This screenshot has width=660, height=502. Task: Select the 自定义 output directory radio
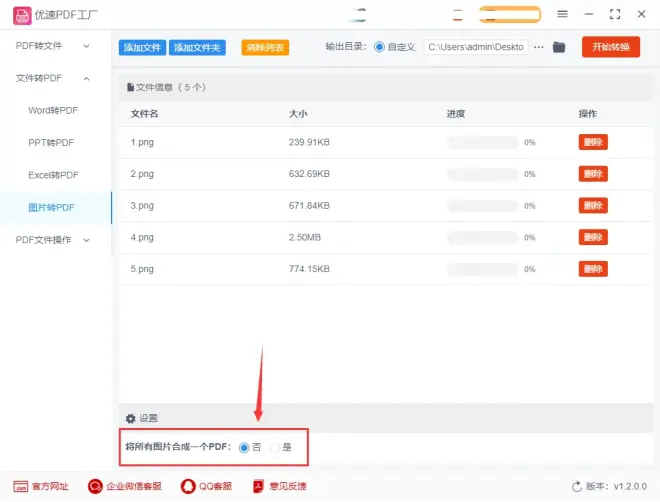[x=379, y=47]
